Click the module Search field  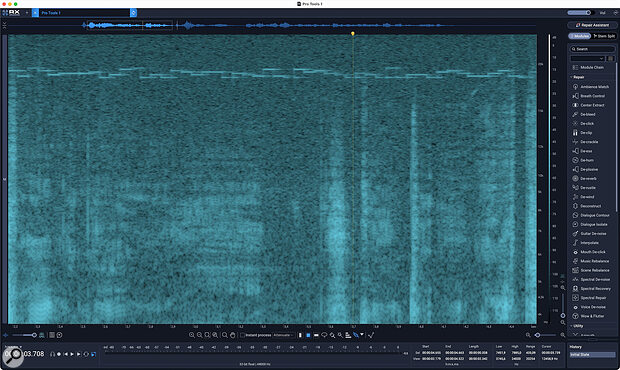[592, 49]
